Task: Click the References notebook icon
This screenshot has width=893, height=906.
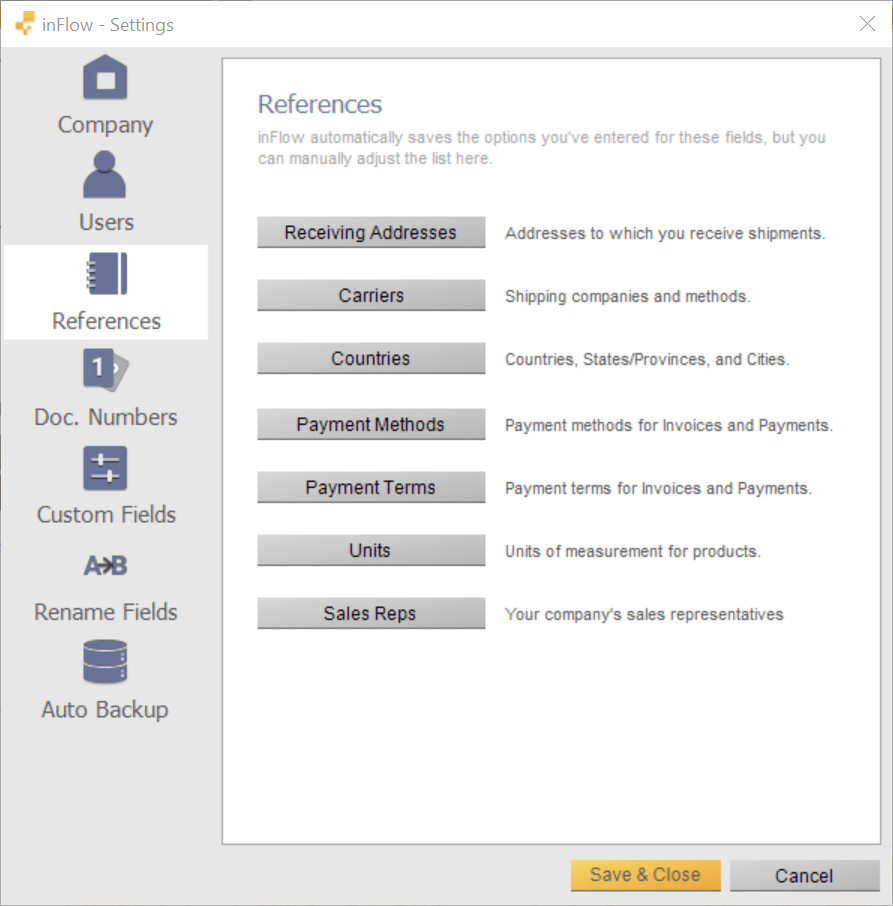Action: click(106, 273)
